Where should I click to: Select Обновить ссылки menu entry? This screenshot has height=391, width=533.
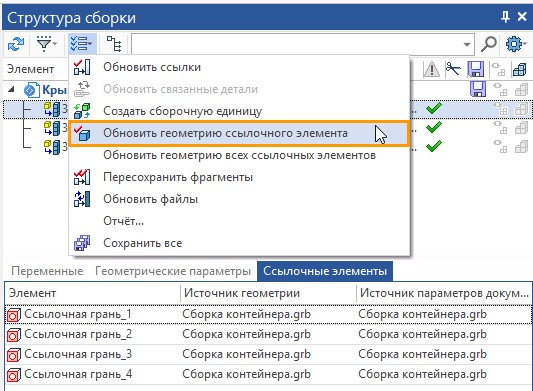coord(152,67)
